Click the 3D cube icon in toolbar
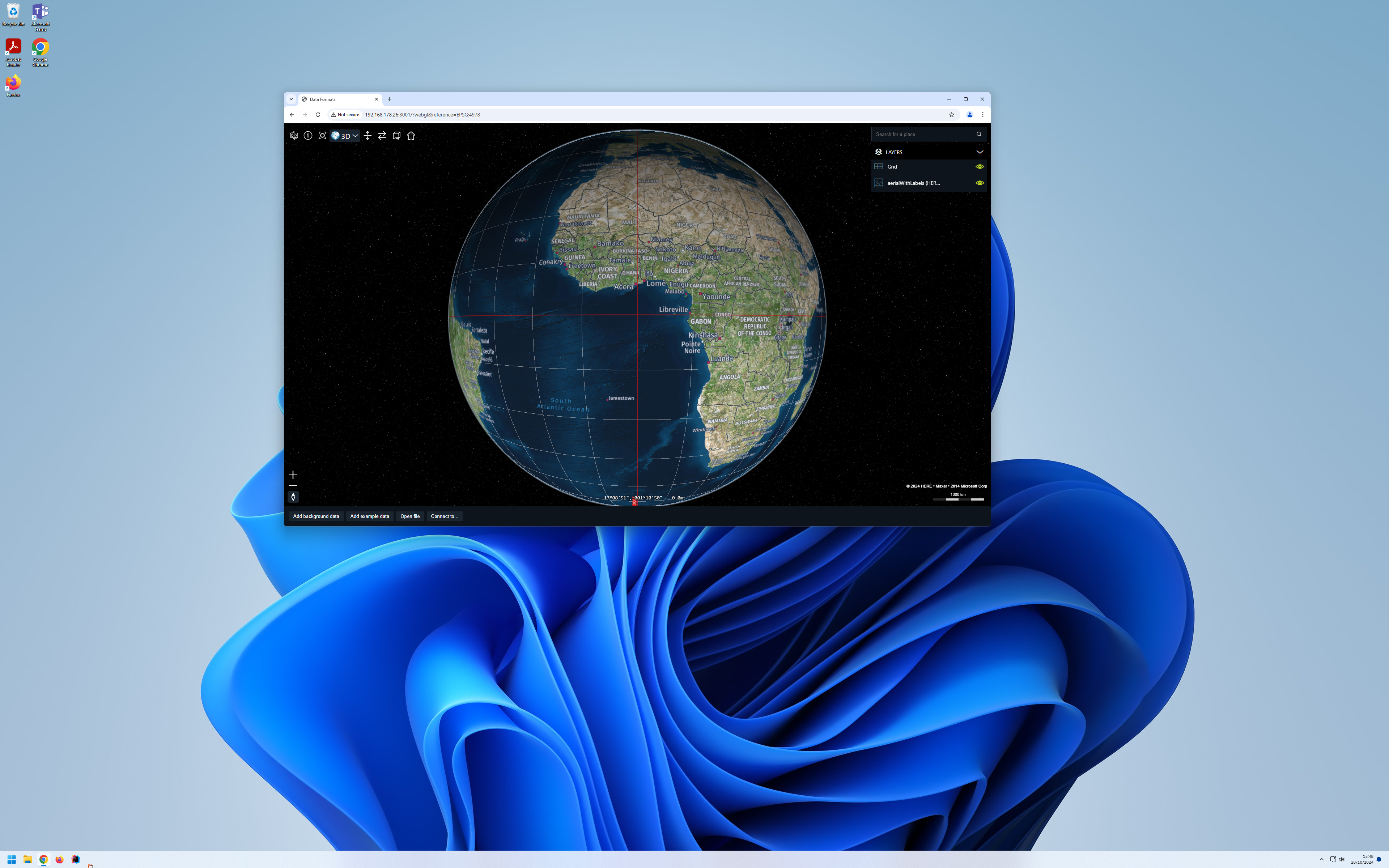 (x=396, y=136)
